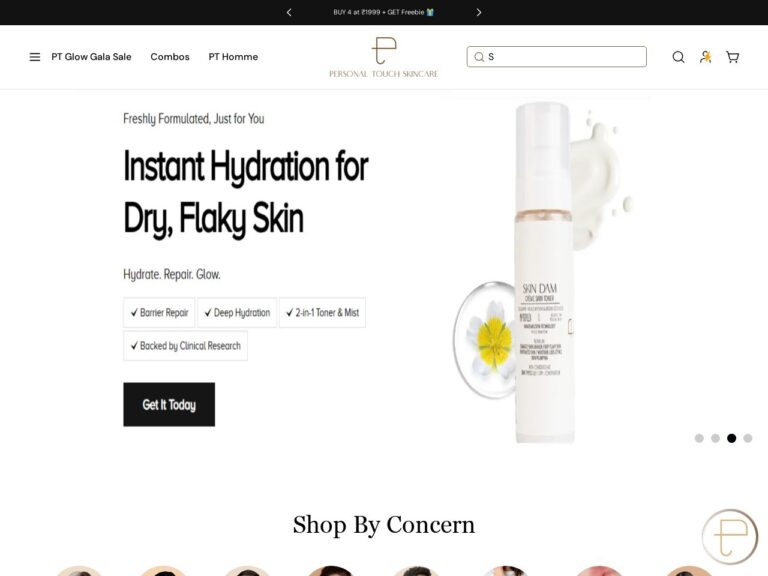The height and width of the screenshot is (576, 768).
Task: Open the shopping cart icon
Action: click(733, 57)
